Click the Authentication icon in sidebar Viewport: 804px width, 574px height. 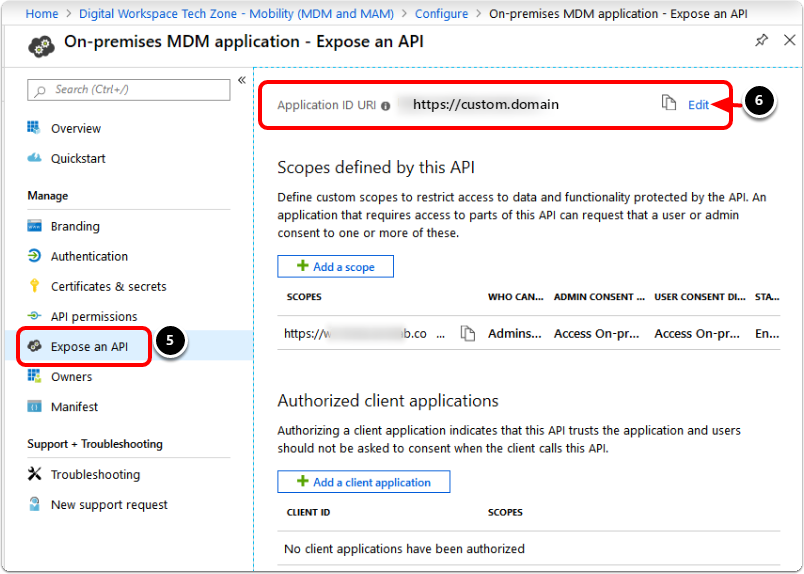35,256
